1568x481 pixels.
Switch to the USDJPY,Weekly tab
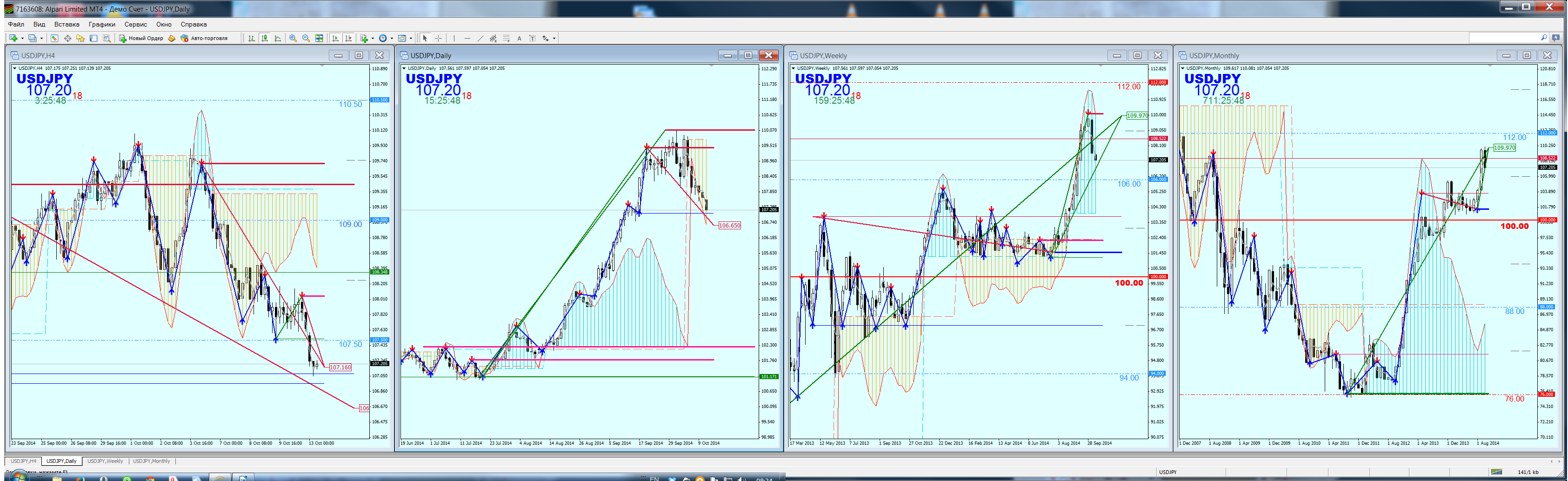(105, 461)
